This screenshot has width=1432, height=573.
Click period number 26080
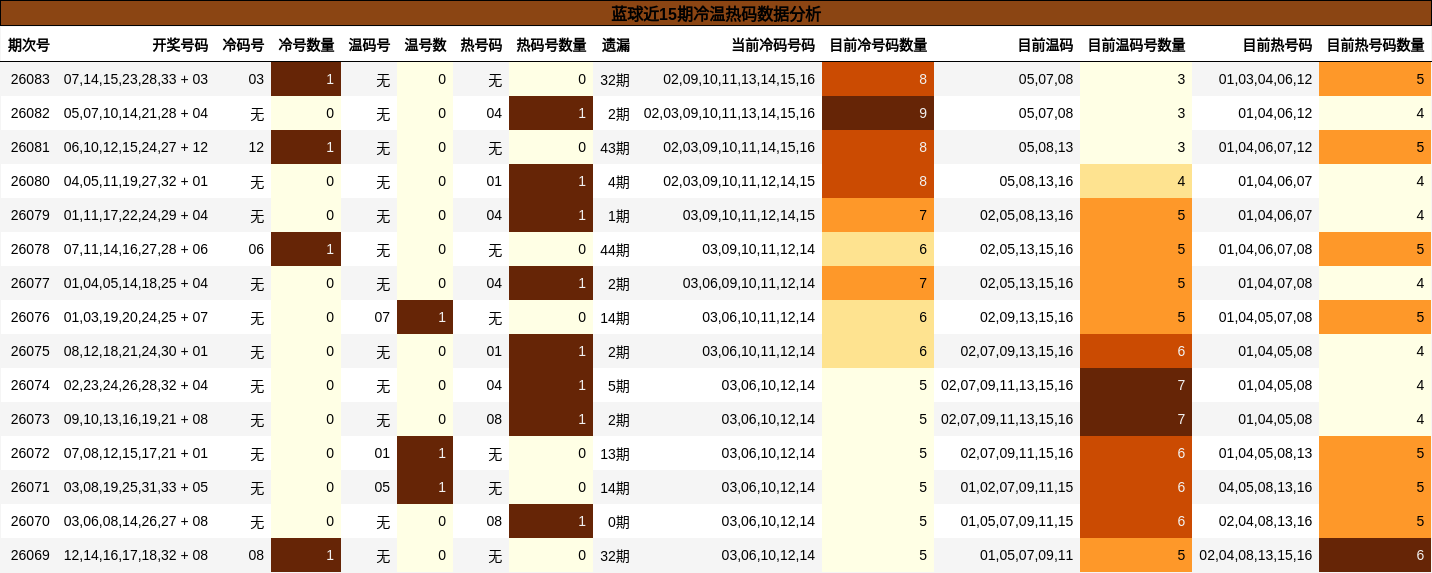coord(30,181)
